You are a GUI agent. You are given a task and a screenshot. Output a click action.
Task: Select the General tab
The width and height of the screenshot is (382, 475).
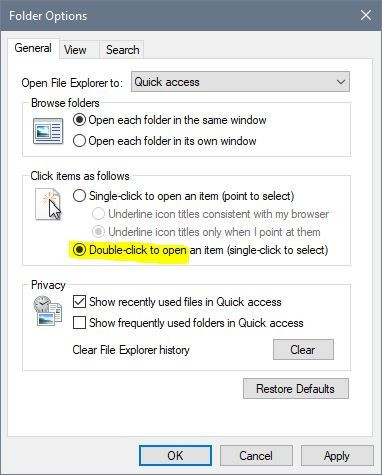tap(33, 48)
